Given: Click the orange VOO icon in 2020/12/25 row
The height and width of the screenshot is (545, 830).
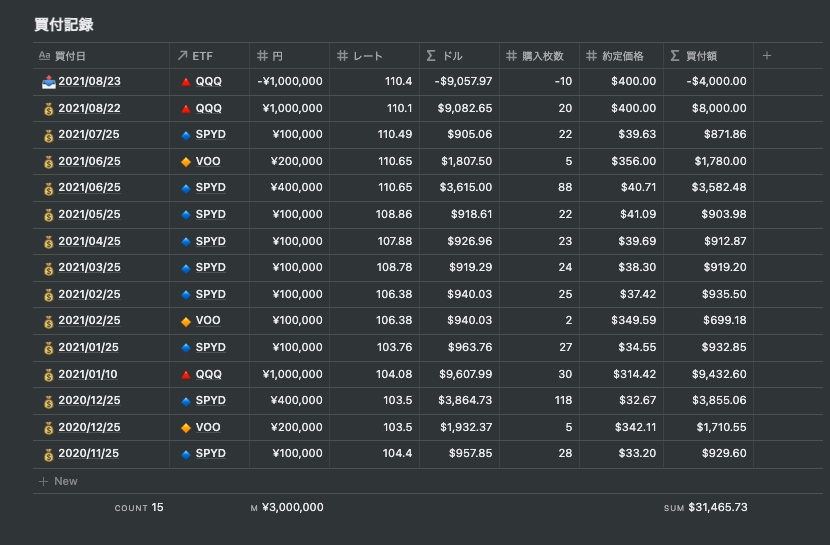Looking at the screenshot, I should [185, 427].
